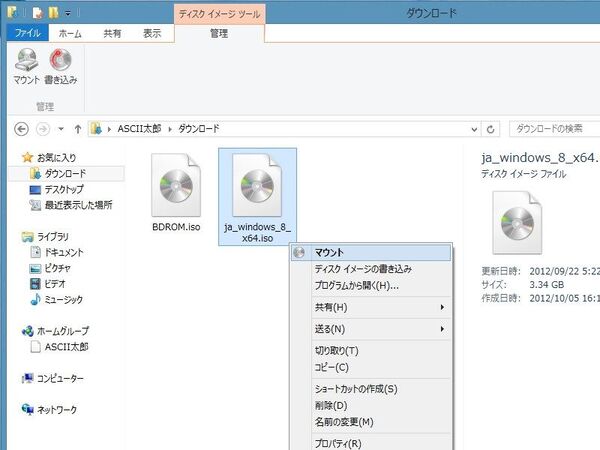
Task: Select コンピューター in navigation pane
Action: point(53,379)
